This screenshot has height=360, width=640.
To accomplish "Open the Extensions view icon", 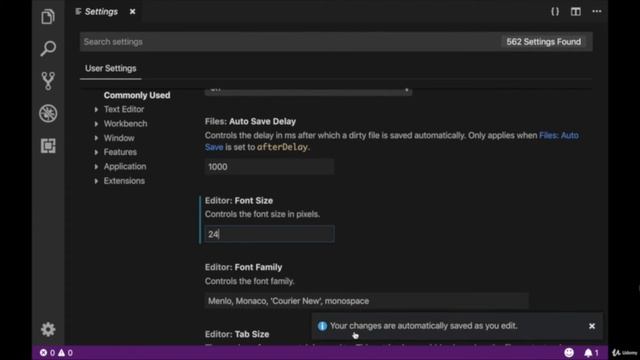I will coord(48,146).
